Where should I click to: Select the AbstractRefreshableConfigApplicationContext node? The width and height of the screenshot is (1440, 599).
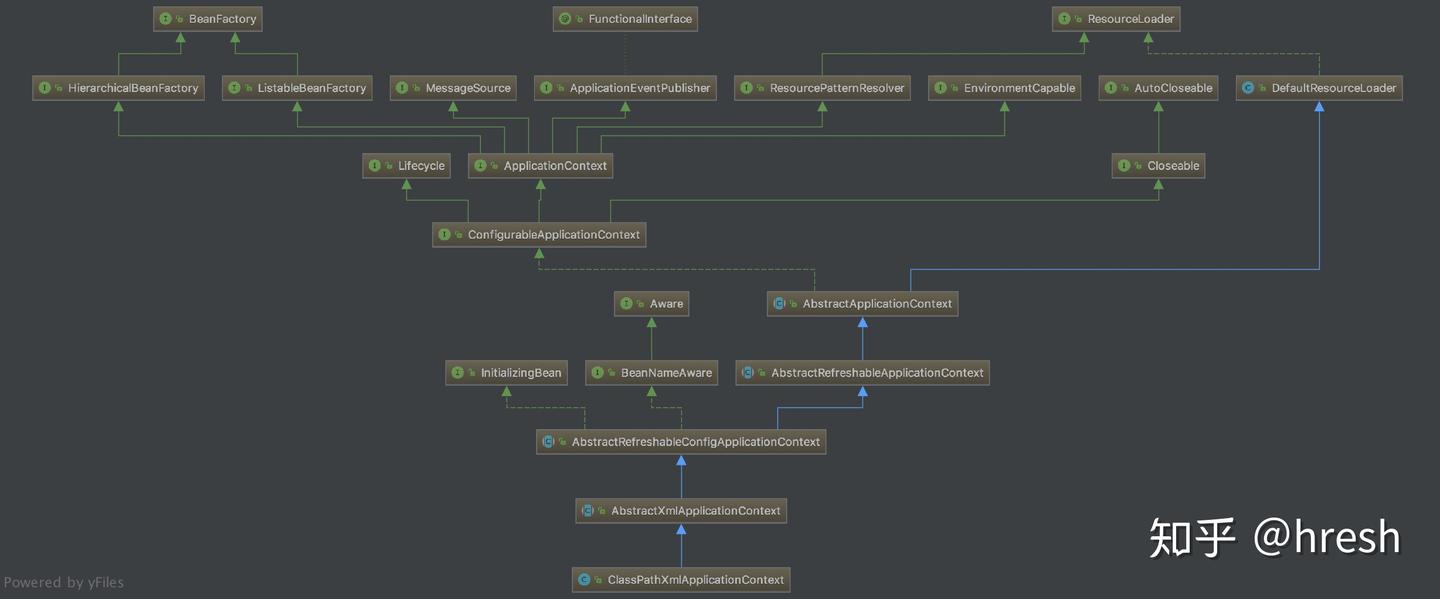pos(681,442)
